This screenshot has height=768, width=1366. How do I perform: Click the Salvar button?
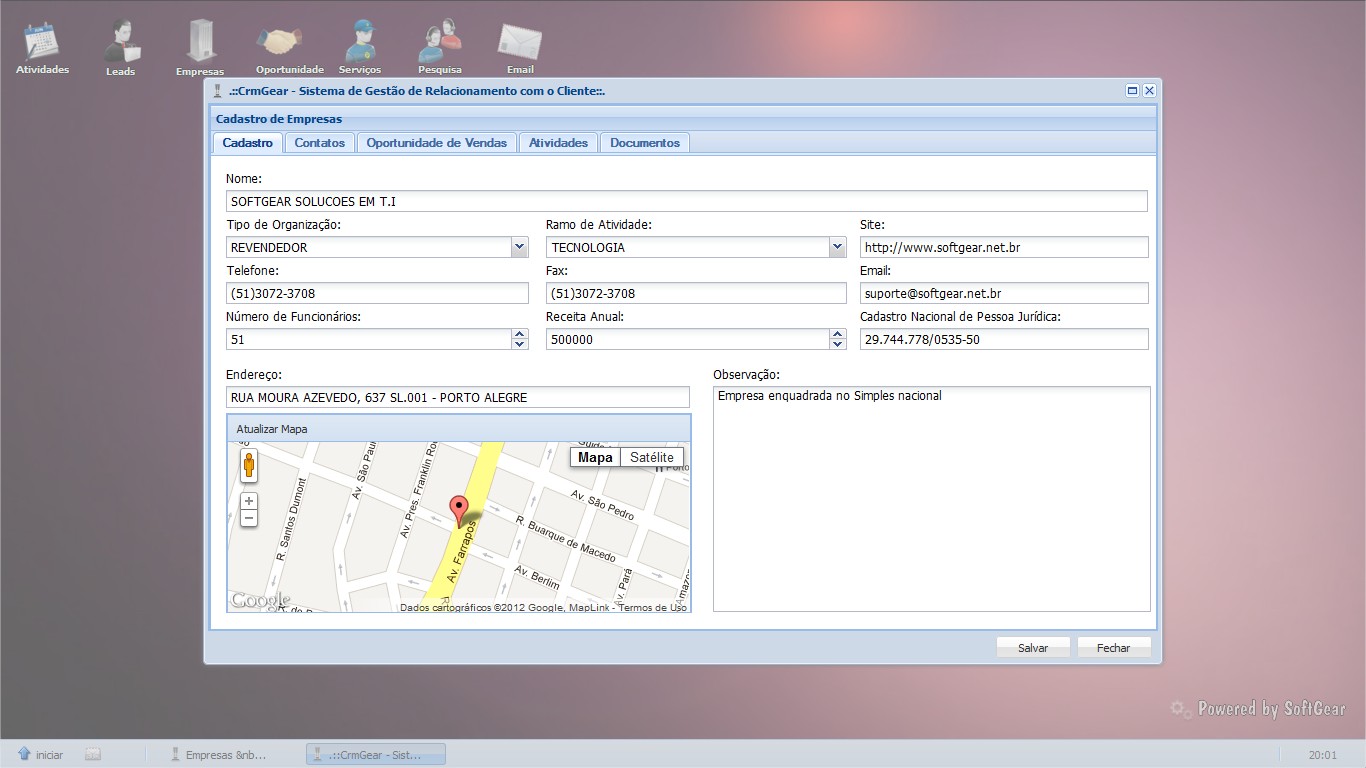pyautogui.click(x=1033, y=648)
